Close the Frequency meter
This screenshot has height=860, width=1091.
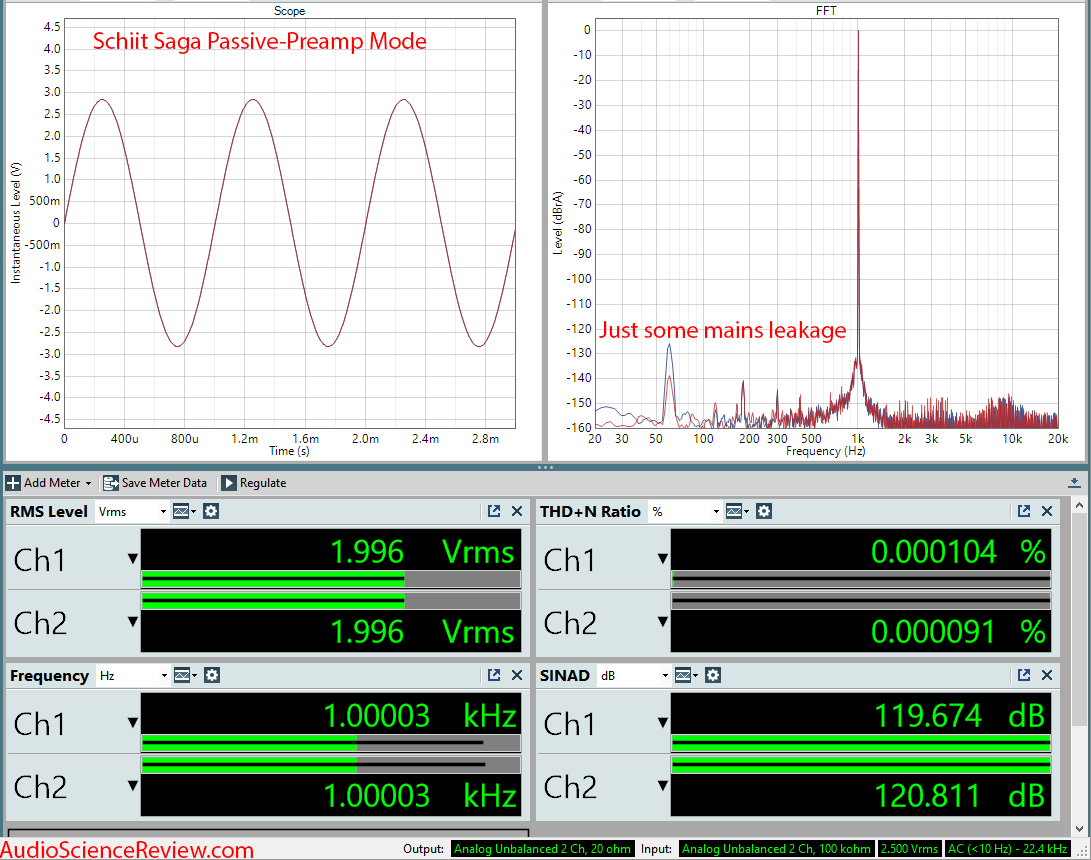click(x=517, y=675)
